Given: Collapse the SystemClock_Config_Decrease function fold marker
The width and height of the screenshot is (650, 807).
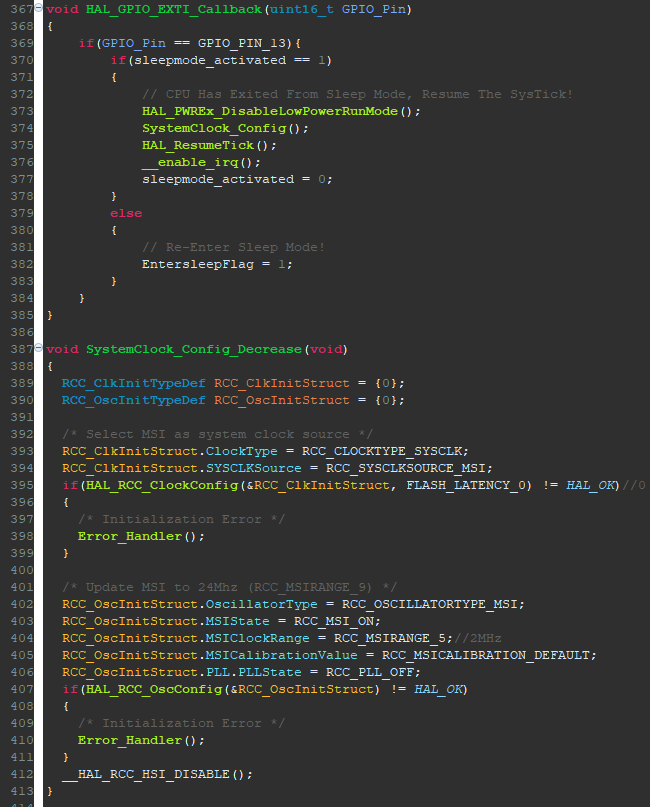Looking at the screenshot, I should (38, 347).
